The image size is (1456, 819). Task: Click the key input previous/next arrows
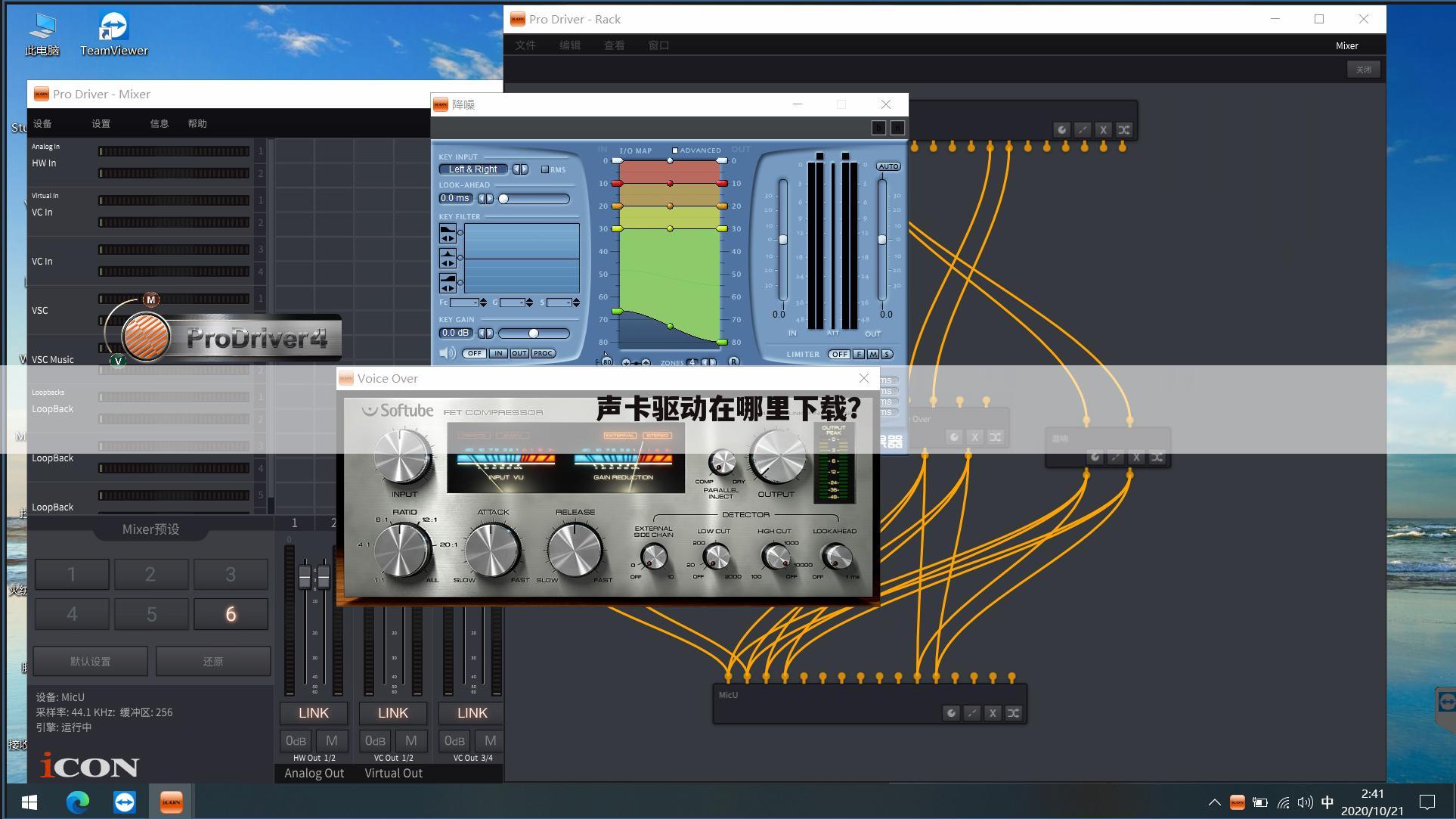click(521, 169)
